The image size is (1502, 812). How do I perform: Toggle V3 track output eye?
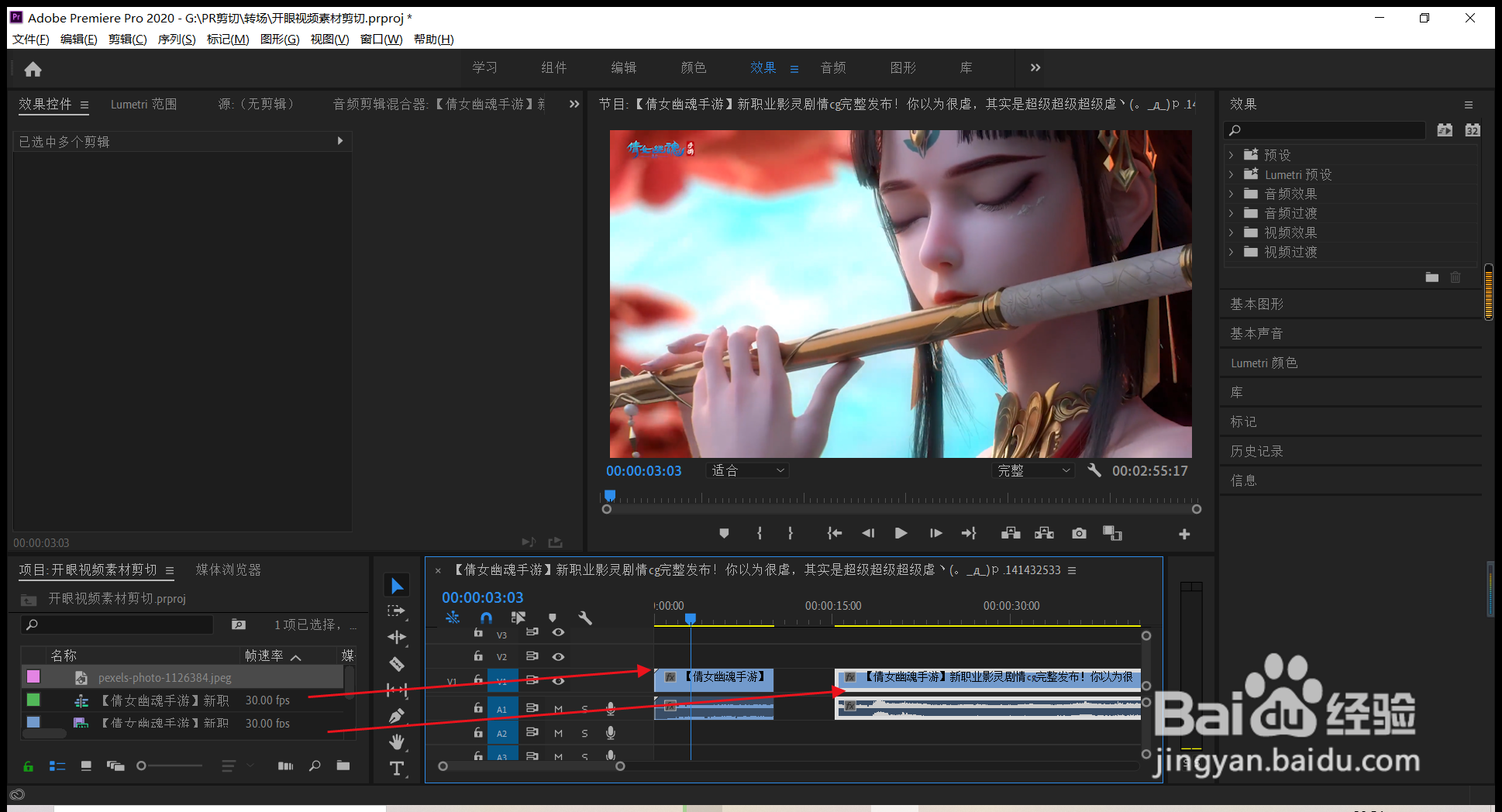[558, 632]
